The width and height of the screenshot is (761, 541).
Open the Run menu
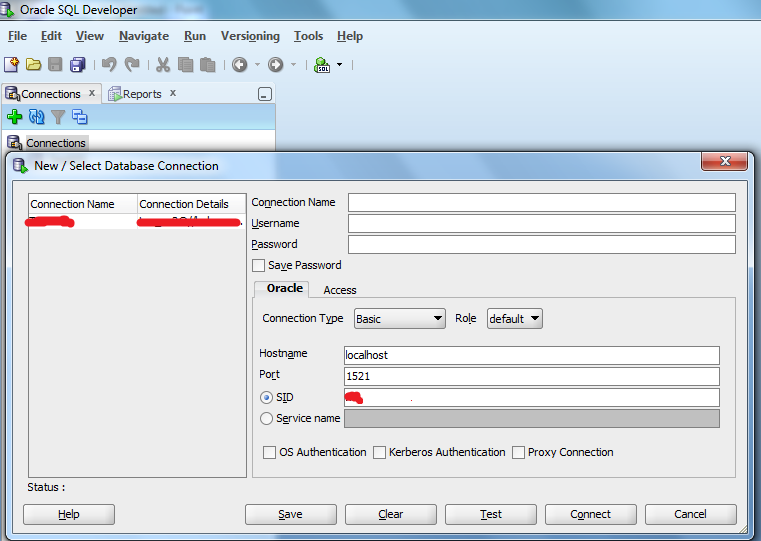[195, 36]
